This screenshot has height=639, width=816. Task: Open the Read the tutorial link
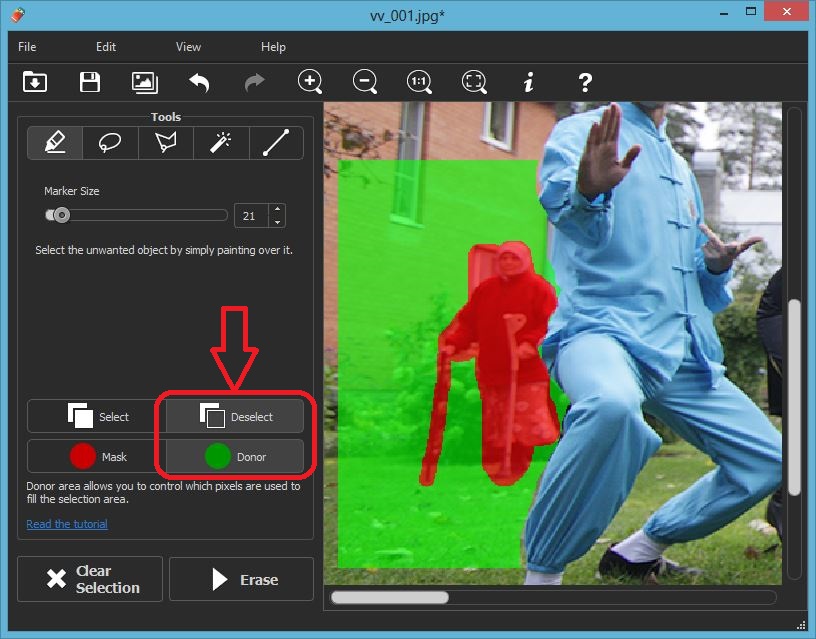click(67, 524)
